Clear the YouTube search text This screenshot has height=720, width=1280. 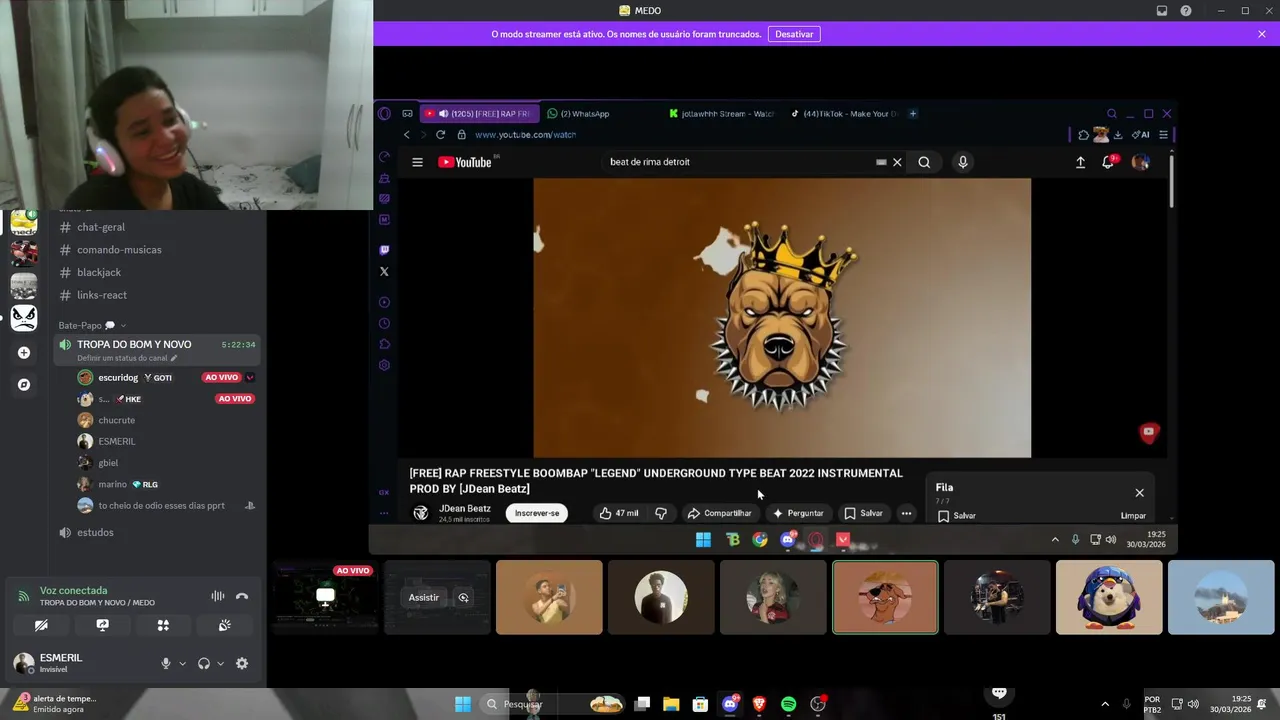pos(897,162)
